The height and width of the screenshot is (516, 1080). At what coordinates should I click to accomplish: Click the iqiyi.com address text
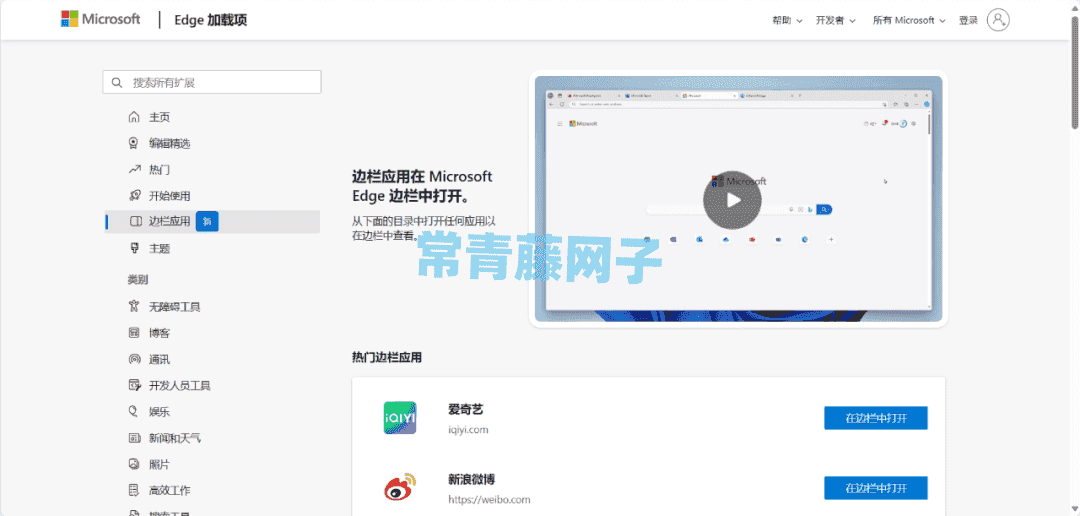click(x=468, y=430)
